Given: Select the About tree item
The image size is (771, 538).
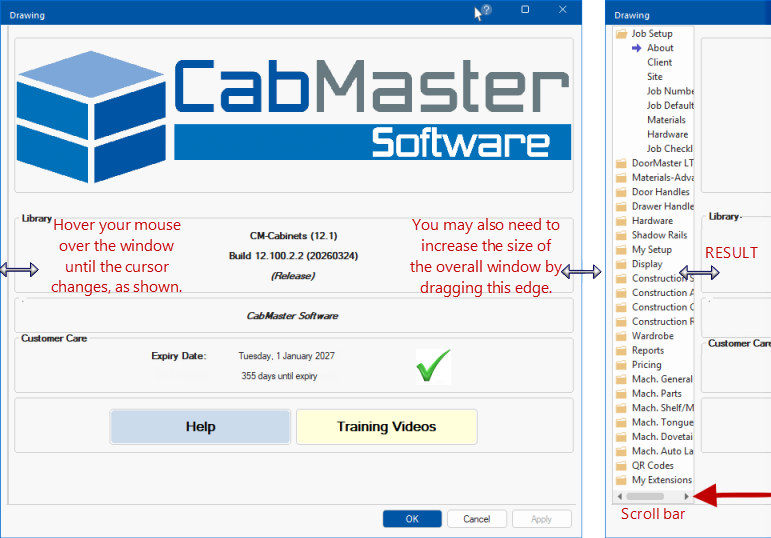Looking at the screenshot, I should click(x=660, y=48).
